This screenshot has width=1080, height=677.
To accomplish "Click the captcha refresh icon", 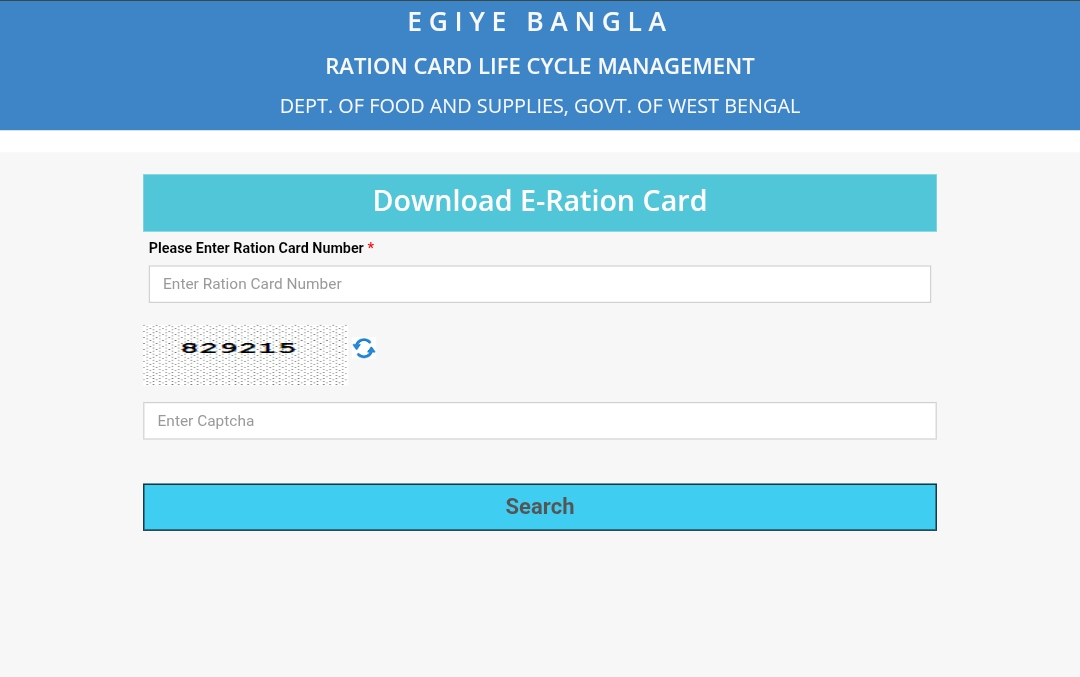I will pyautogui.click(x=364, y=348).
